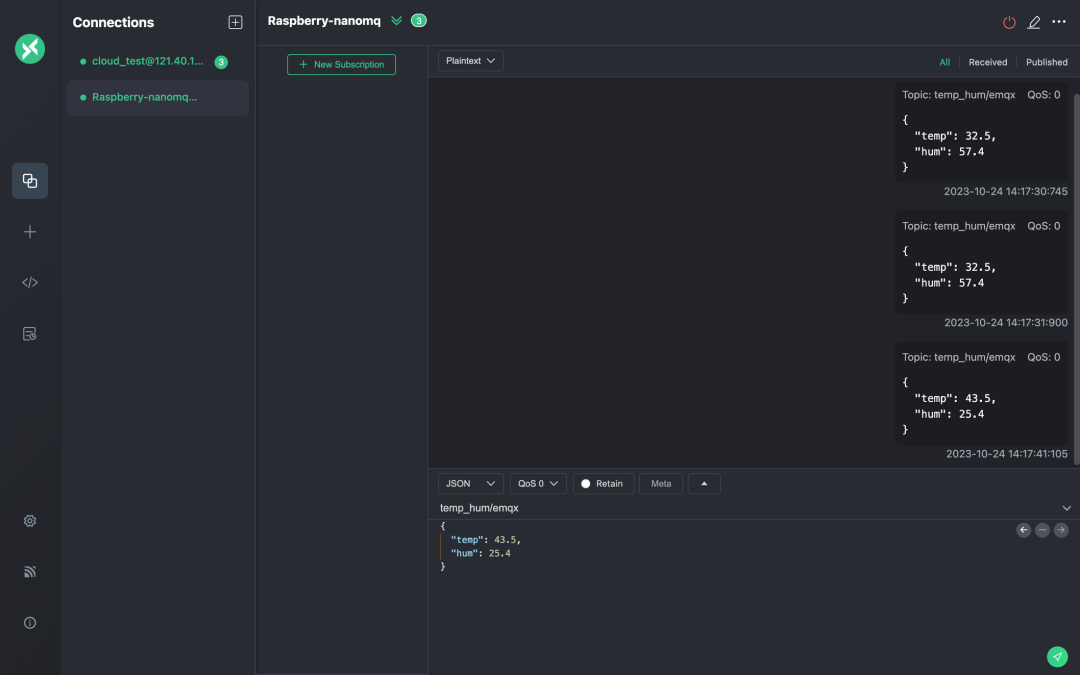Show Received messages filter
This screenshot has height=675, width=1080.
click(x=988, y=62)
